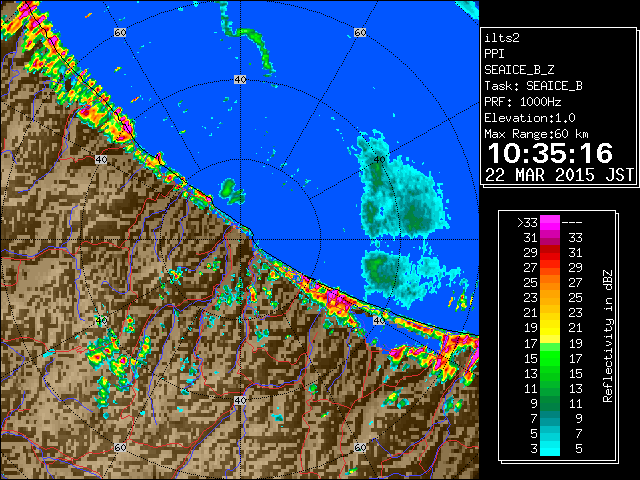Select the 'ilts2' site name text

point(502,38)
